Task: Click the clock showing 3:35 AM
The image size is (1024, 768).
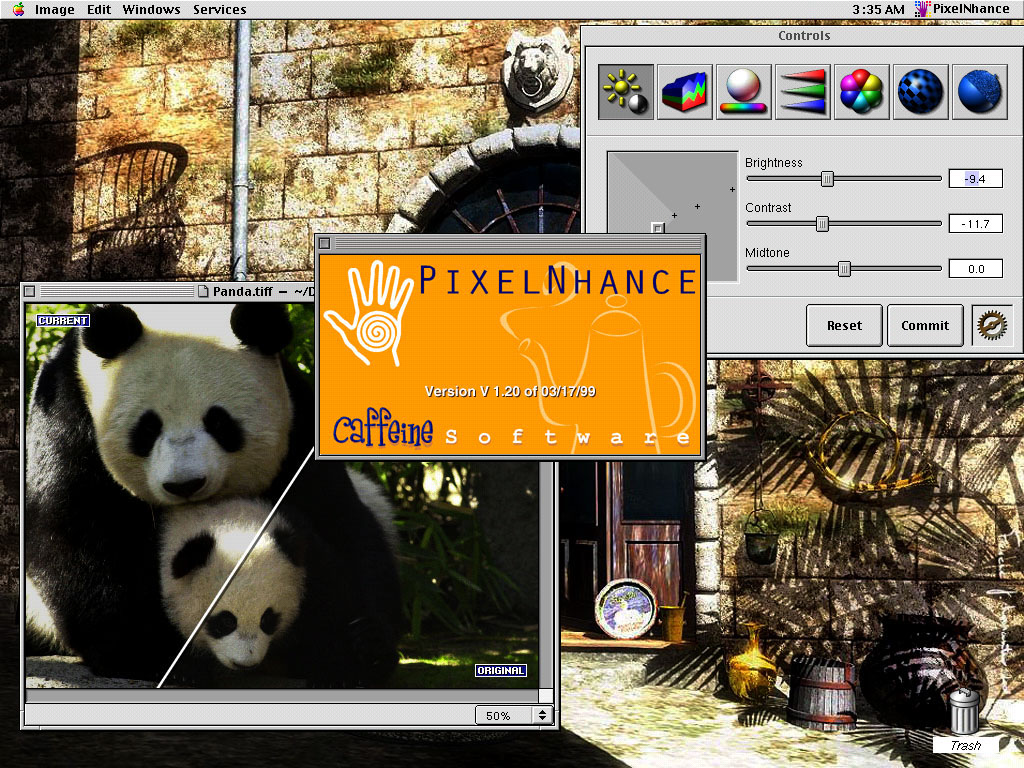Action: pos(878,9)
